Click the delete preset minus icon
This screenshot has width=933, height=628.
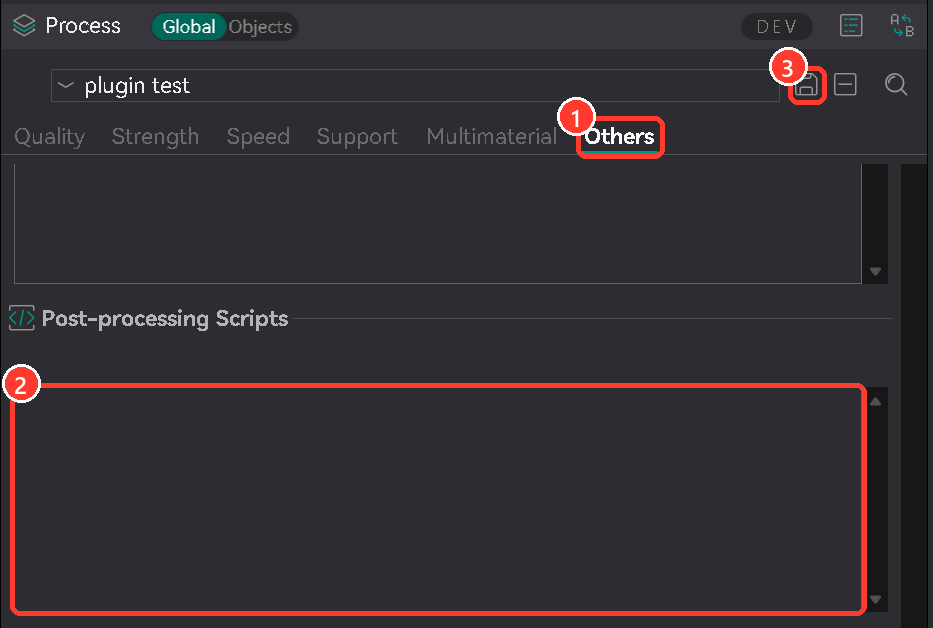(845, 85)
